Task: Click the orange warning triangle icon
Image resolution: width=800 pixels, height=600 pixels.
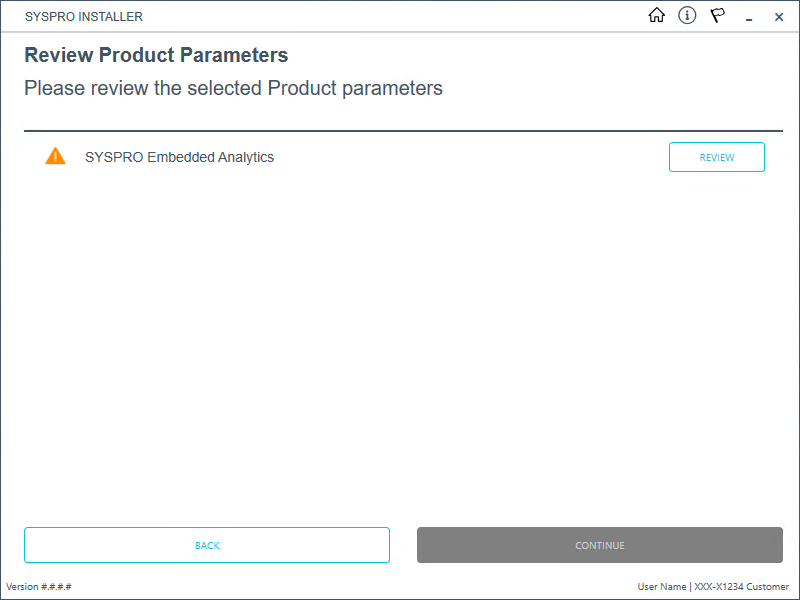Action: coord(55,156)
